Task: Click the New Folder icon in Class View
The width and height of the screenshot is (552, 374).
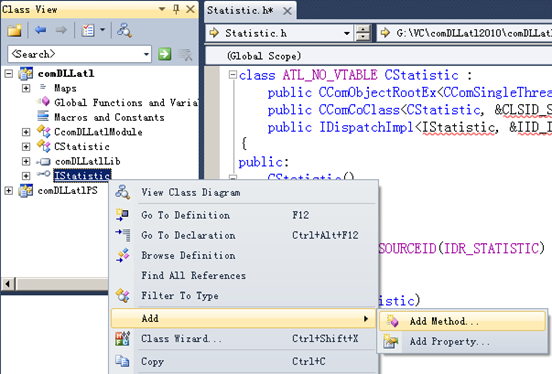Action: coord(14,31)
